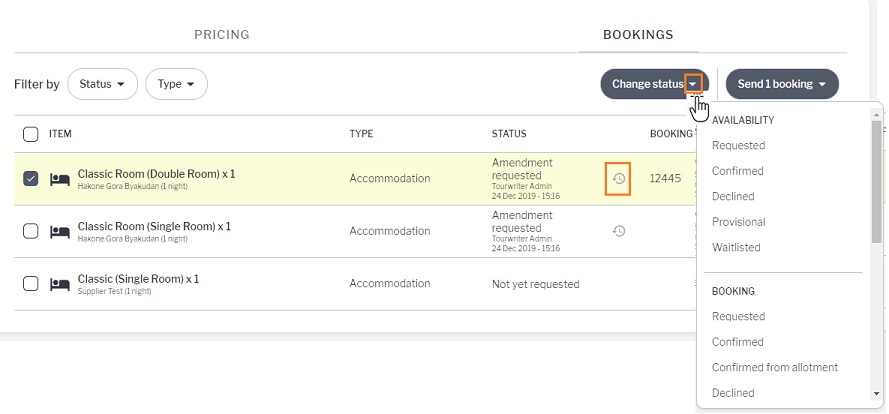Choose Waitlisted under Availability
The height and width of the screenshot is (414, 889).
point(736,247)
